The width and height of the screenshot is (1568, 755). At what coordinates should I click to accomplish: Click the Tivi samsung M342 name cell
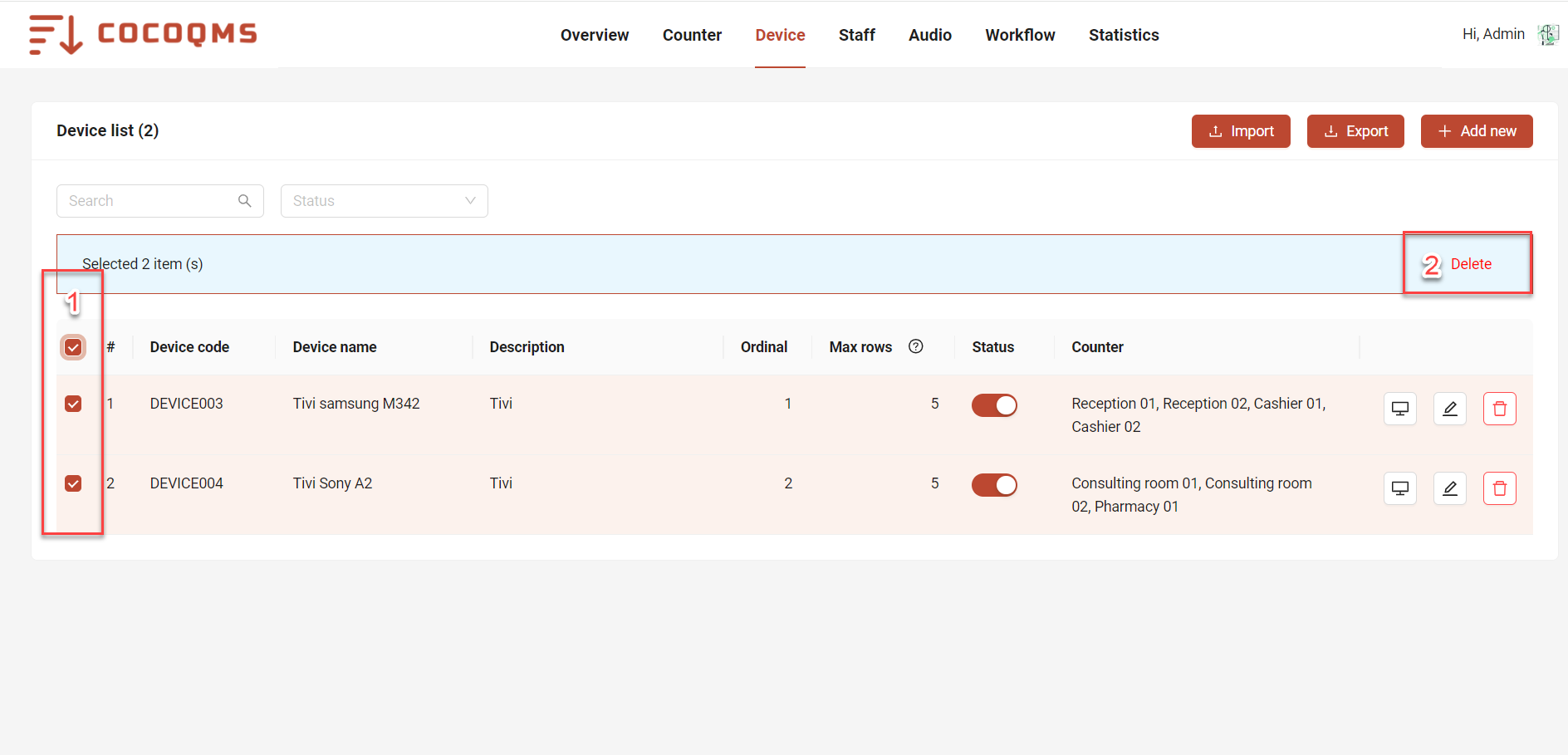pyautogui.click(x=356, y=404)
